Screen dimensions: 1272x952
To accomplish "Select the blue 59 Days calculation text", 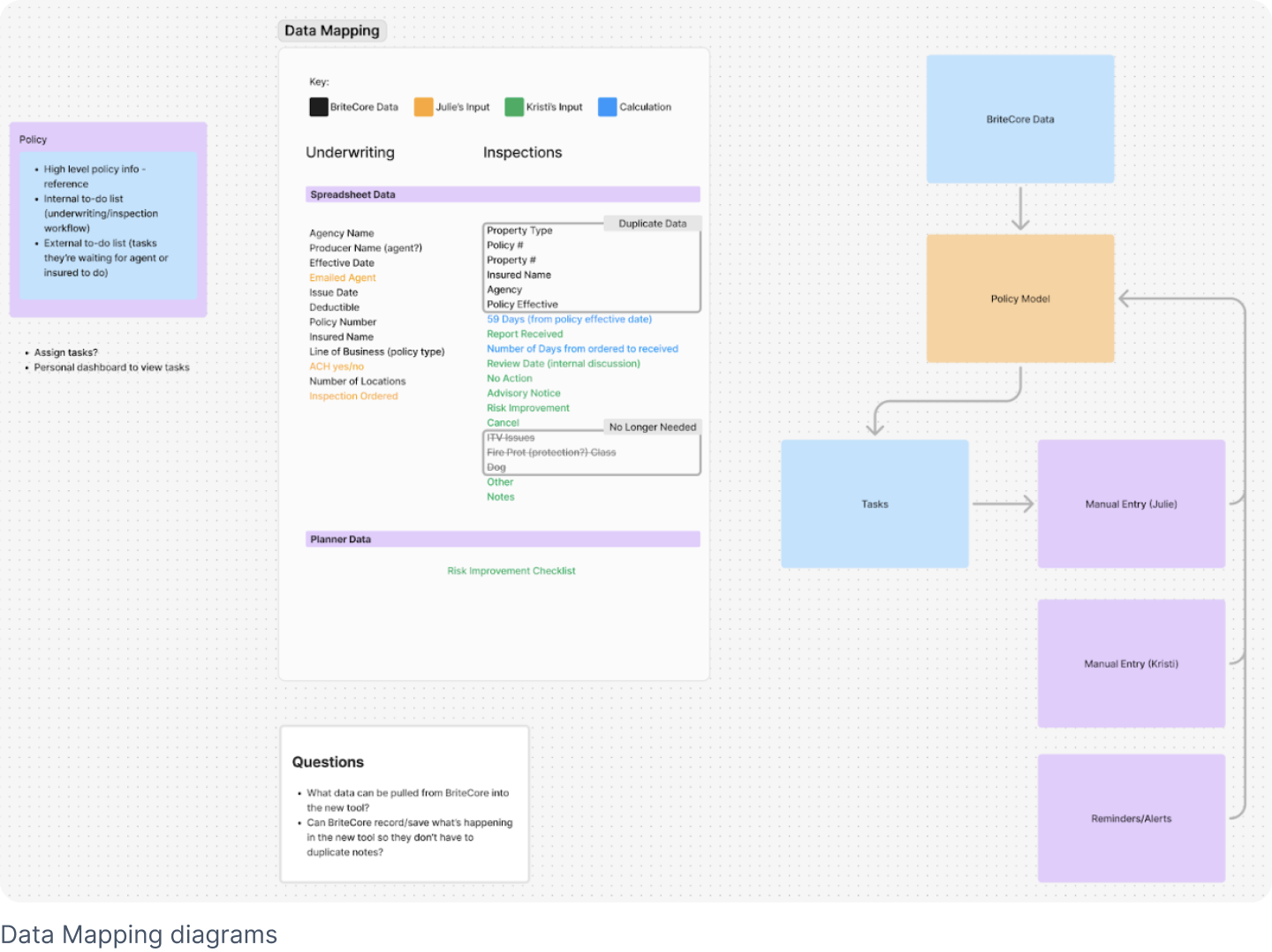I will click(569, 319).
